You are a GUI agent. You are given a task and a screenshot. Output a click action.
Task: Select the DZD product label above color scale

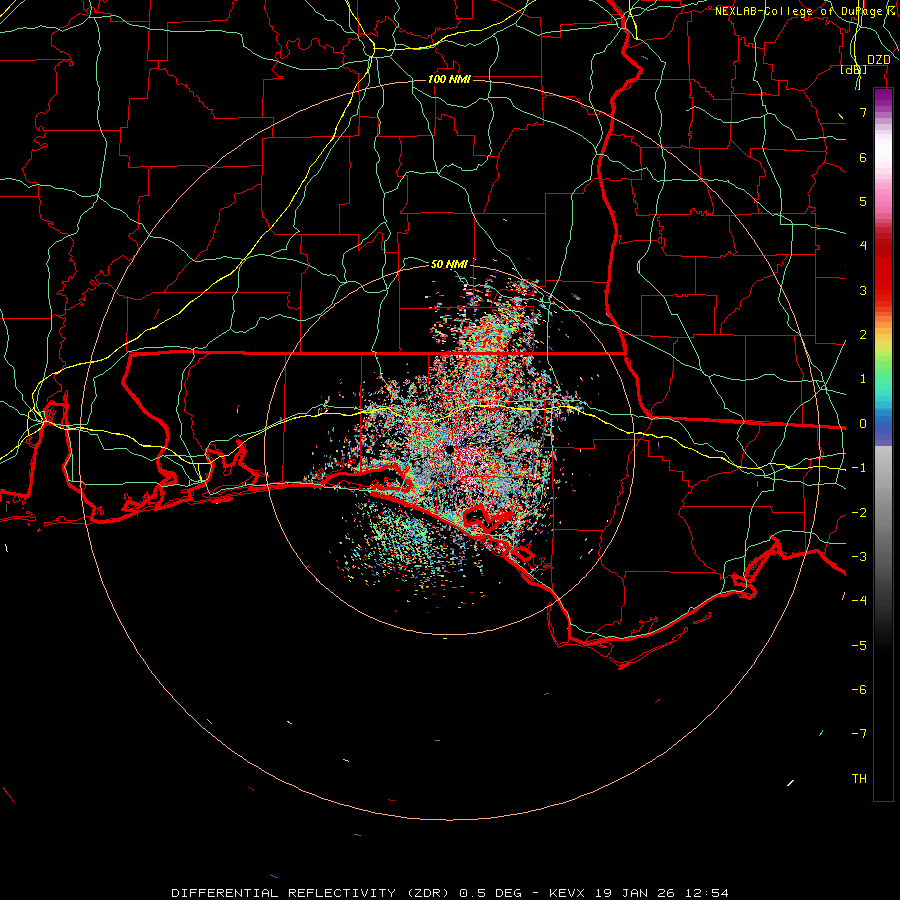[x=878, y=60]
